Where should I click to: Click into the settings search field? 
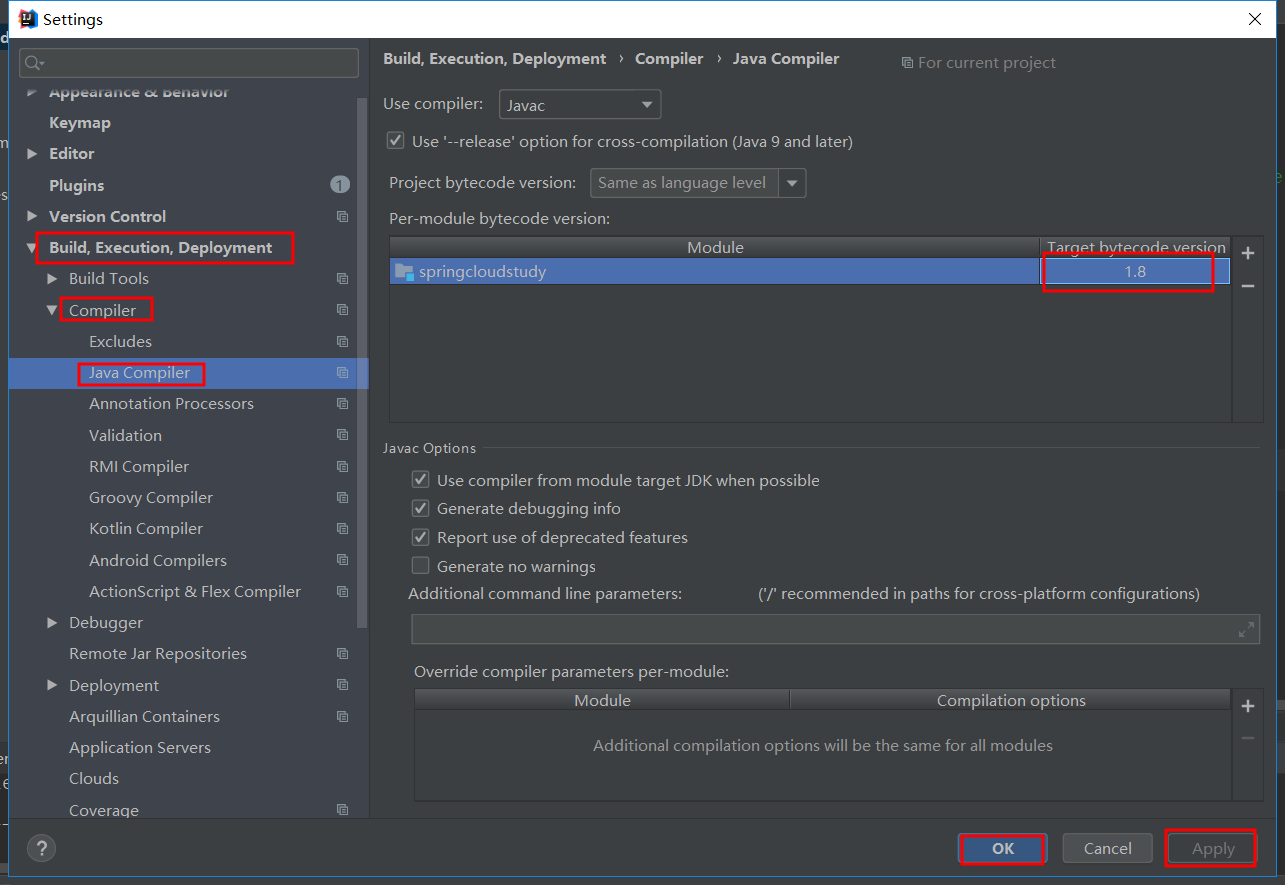tap(189, 63)
